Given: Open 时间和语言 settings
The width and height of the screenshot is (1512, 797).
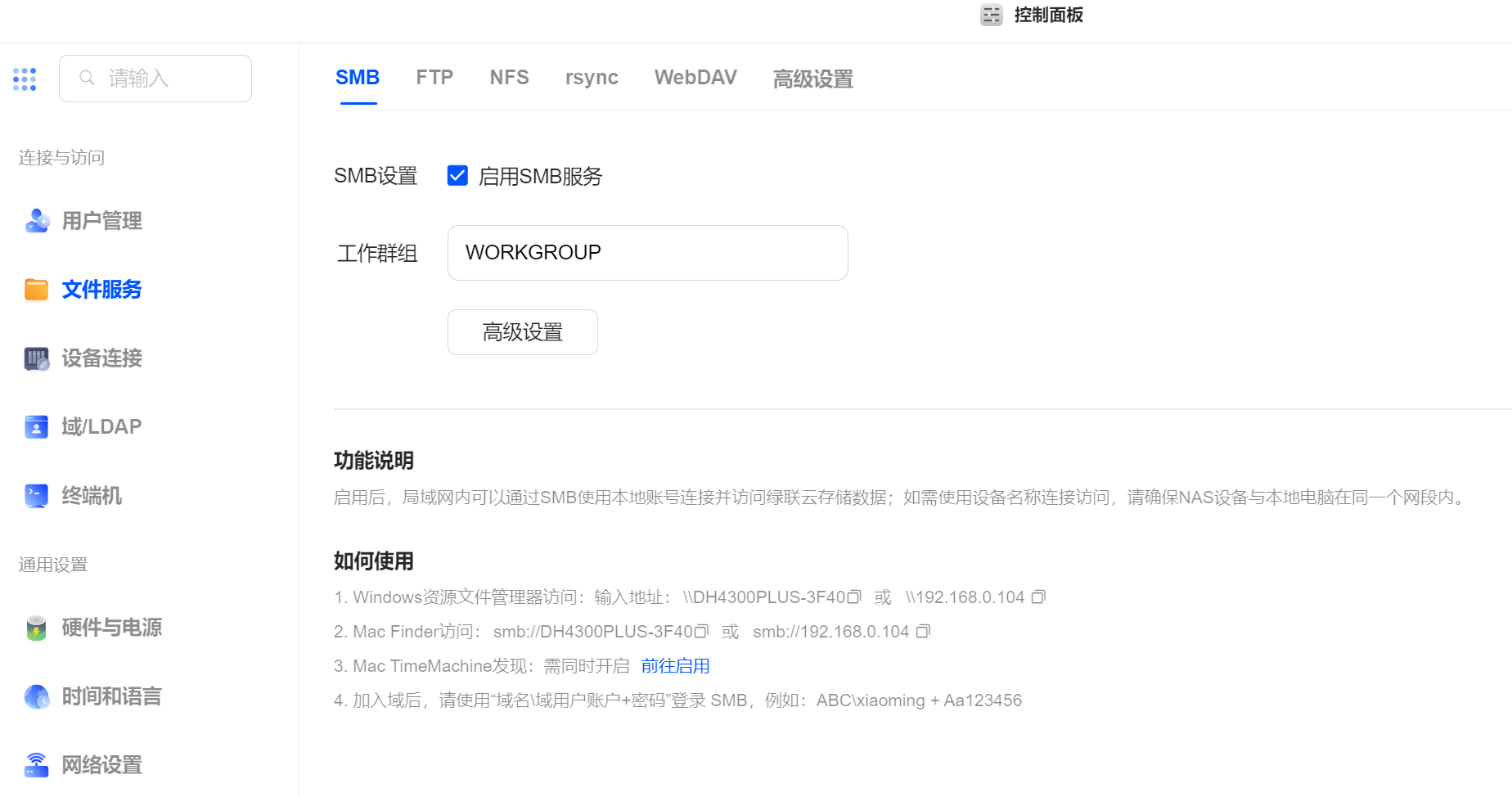Looking at the screenshot, I should 111,696.
